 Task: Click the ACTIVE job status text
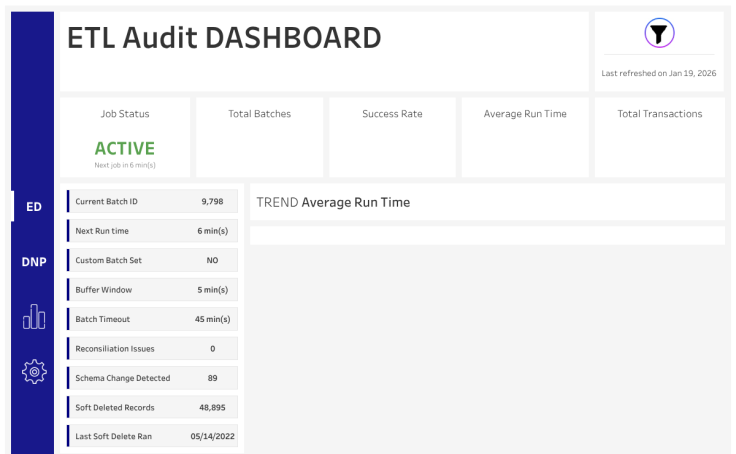pos(125,148)
